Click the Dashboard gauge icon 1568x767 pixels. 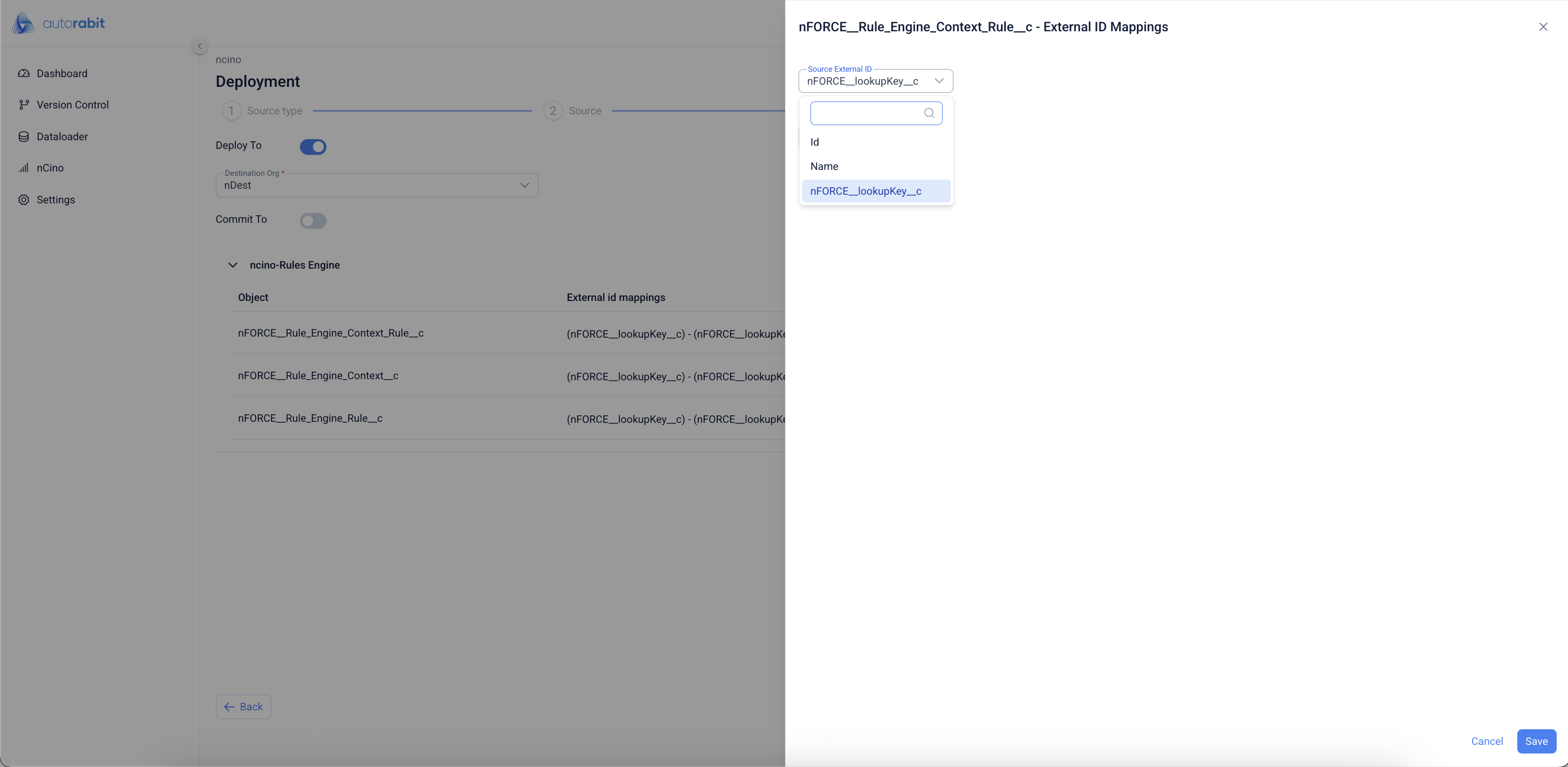pos(24,73)
